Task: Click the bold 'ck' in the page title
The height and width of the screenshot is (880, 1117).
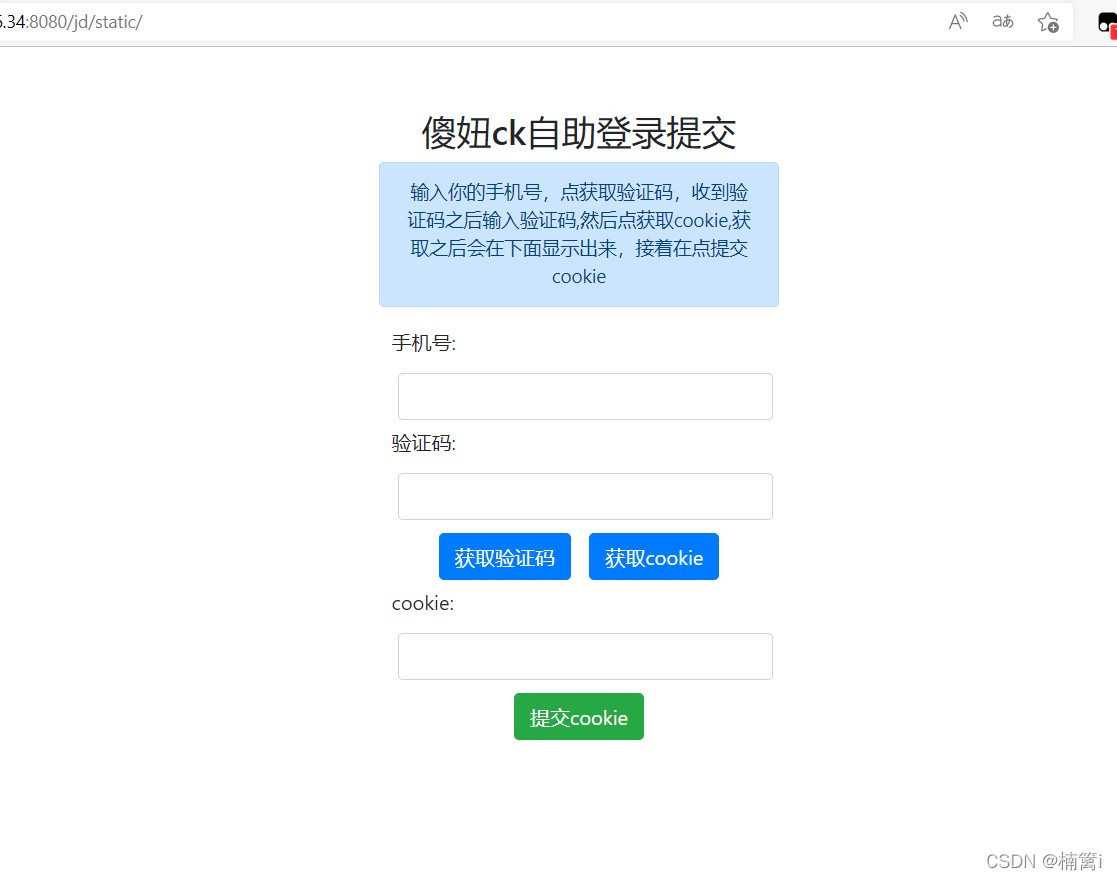Action: [x=508, y=133]
